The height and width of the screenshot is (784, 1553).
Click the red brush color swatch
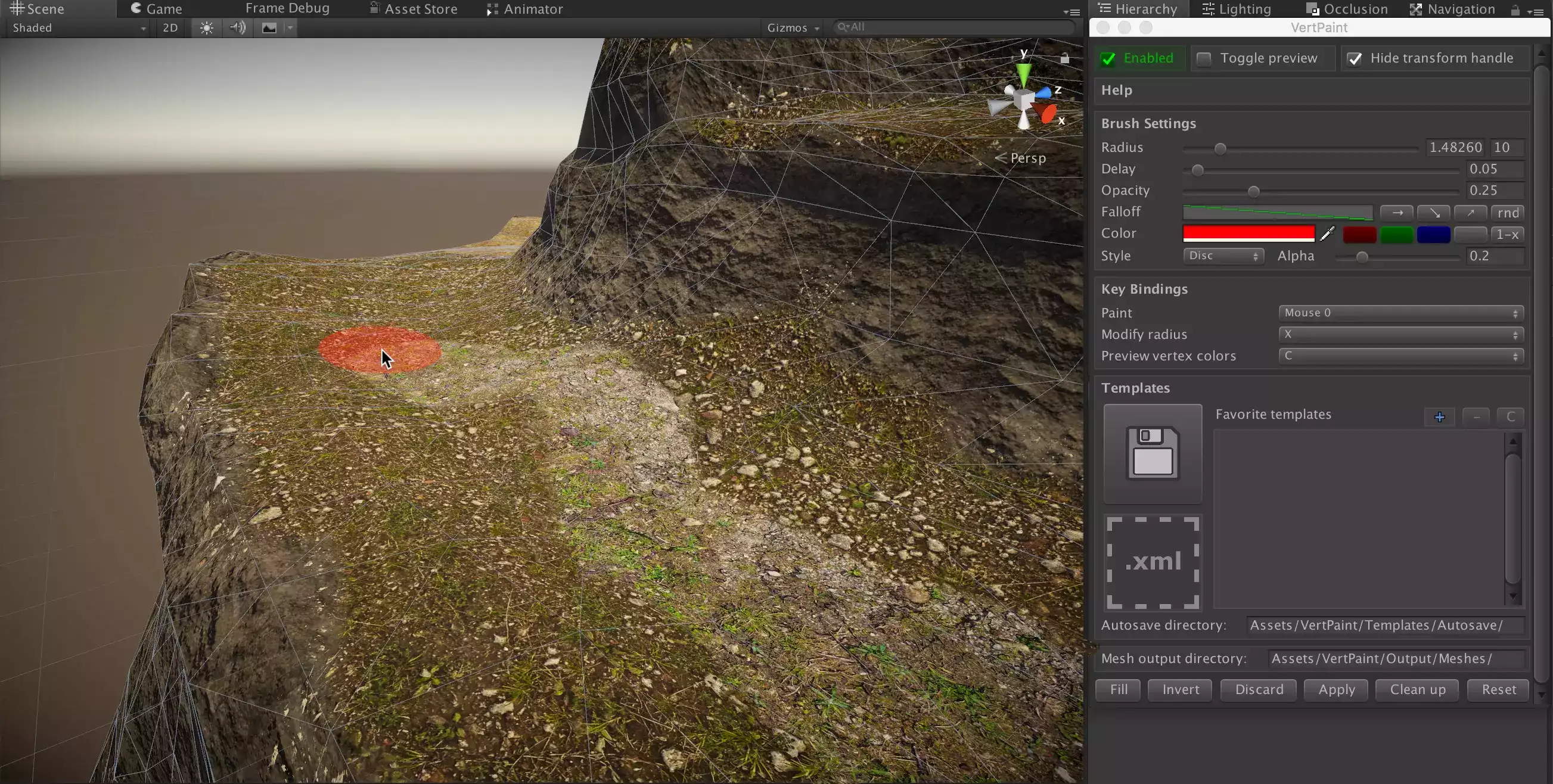coord(1248,234)
